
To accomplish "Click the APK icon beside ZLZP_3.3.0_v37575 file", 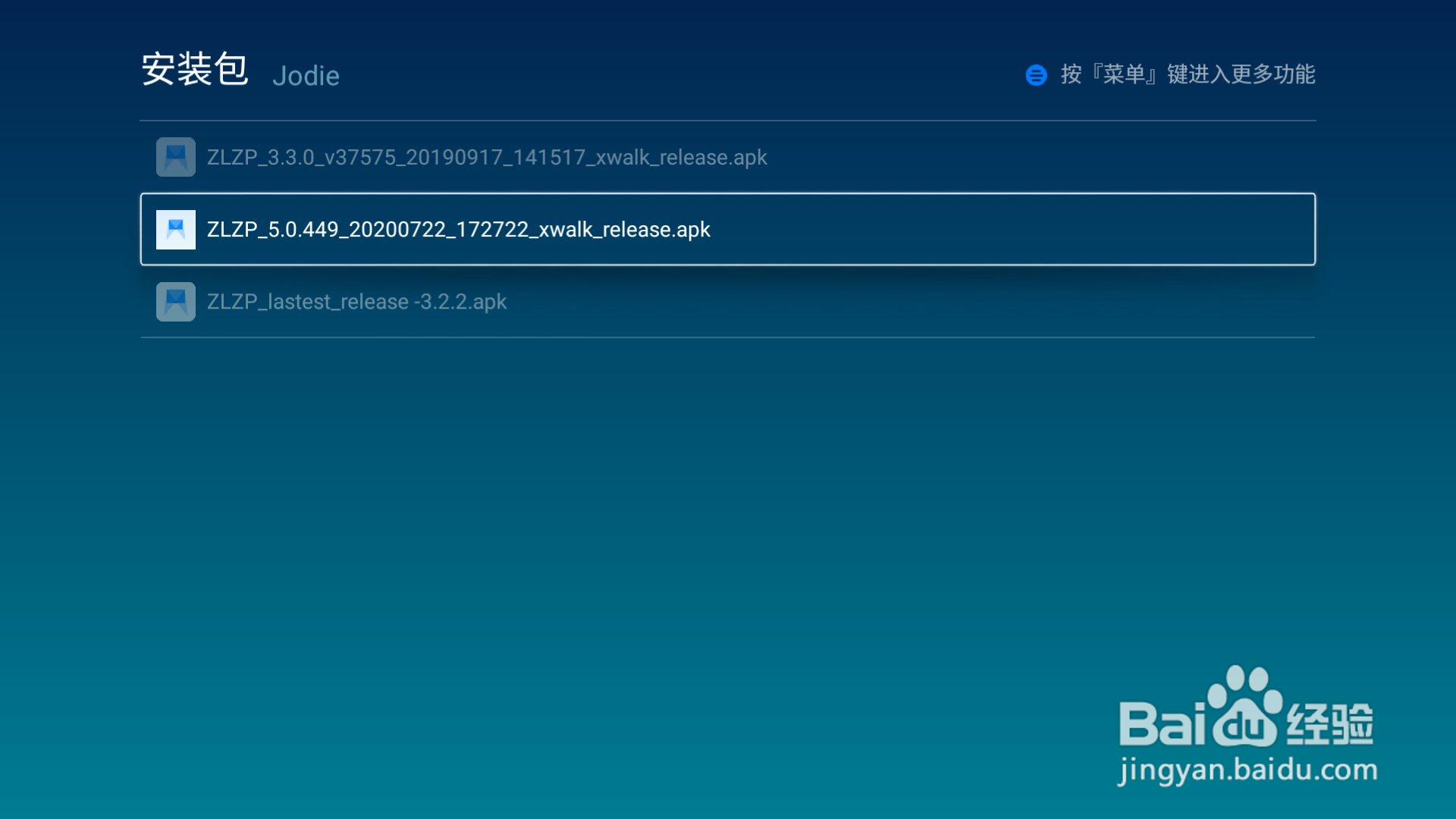I will (x=175, y=157).
